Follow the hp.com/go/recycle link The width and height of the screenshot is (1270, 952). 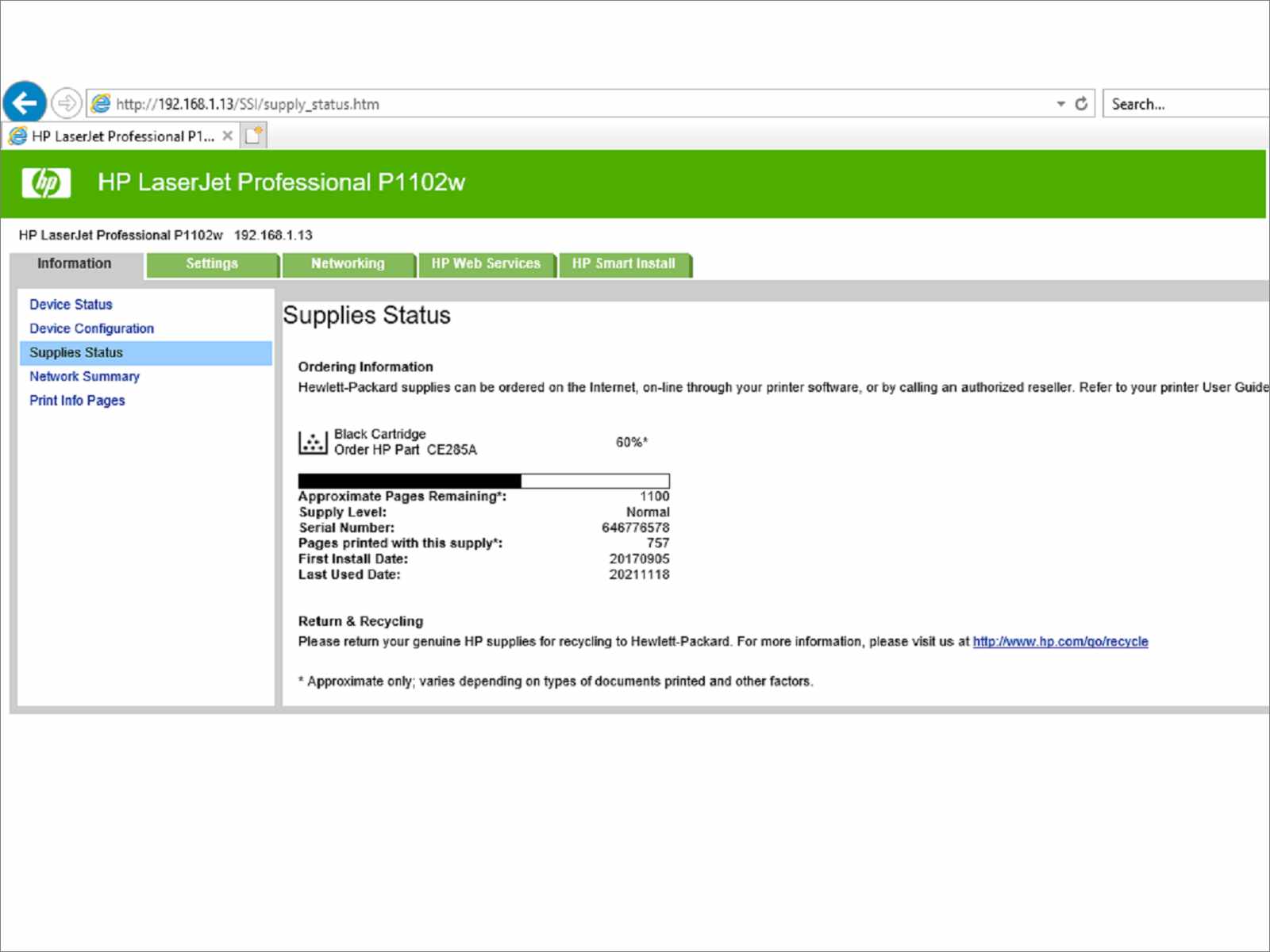pyautogui.click(x=1060, y=642)
